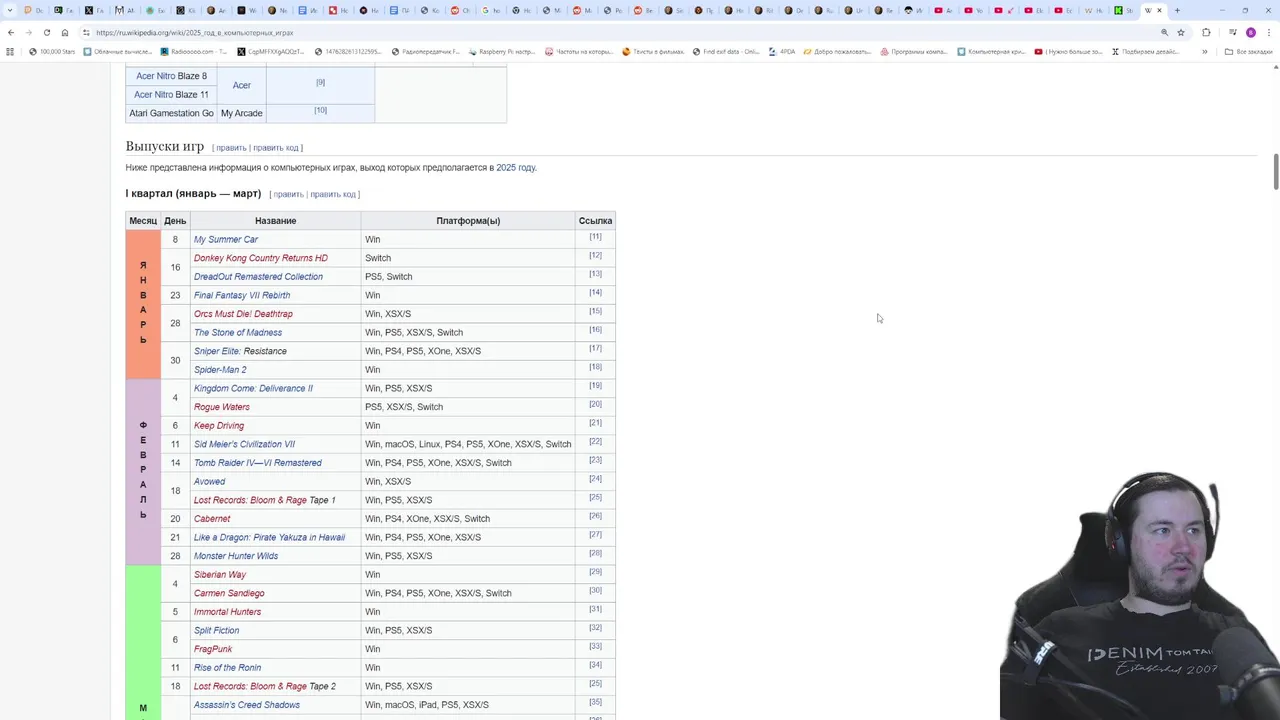This screenshot has height=720, width=1280.
Task: Select the active Wikipedia tab
Action: click(1152, 10)
